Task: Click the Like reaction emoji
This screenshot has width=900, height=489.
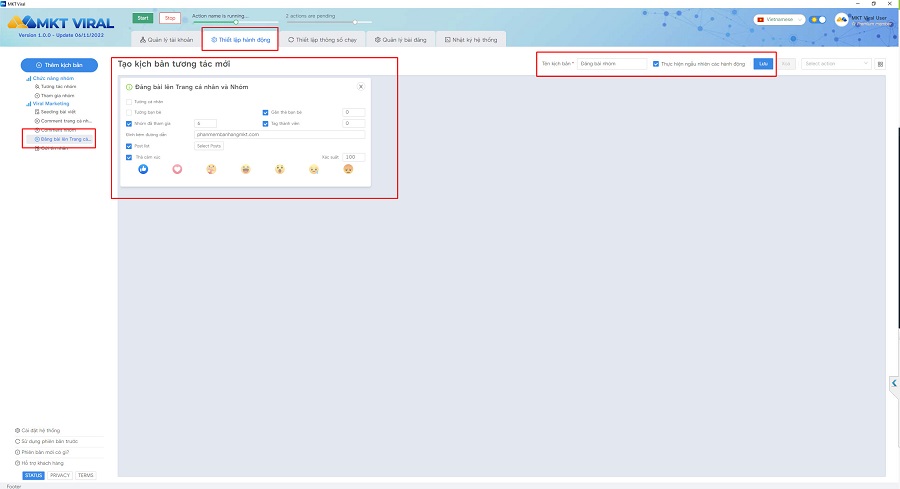Action: [x=143, y=169]
